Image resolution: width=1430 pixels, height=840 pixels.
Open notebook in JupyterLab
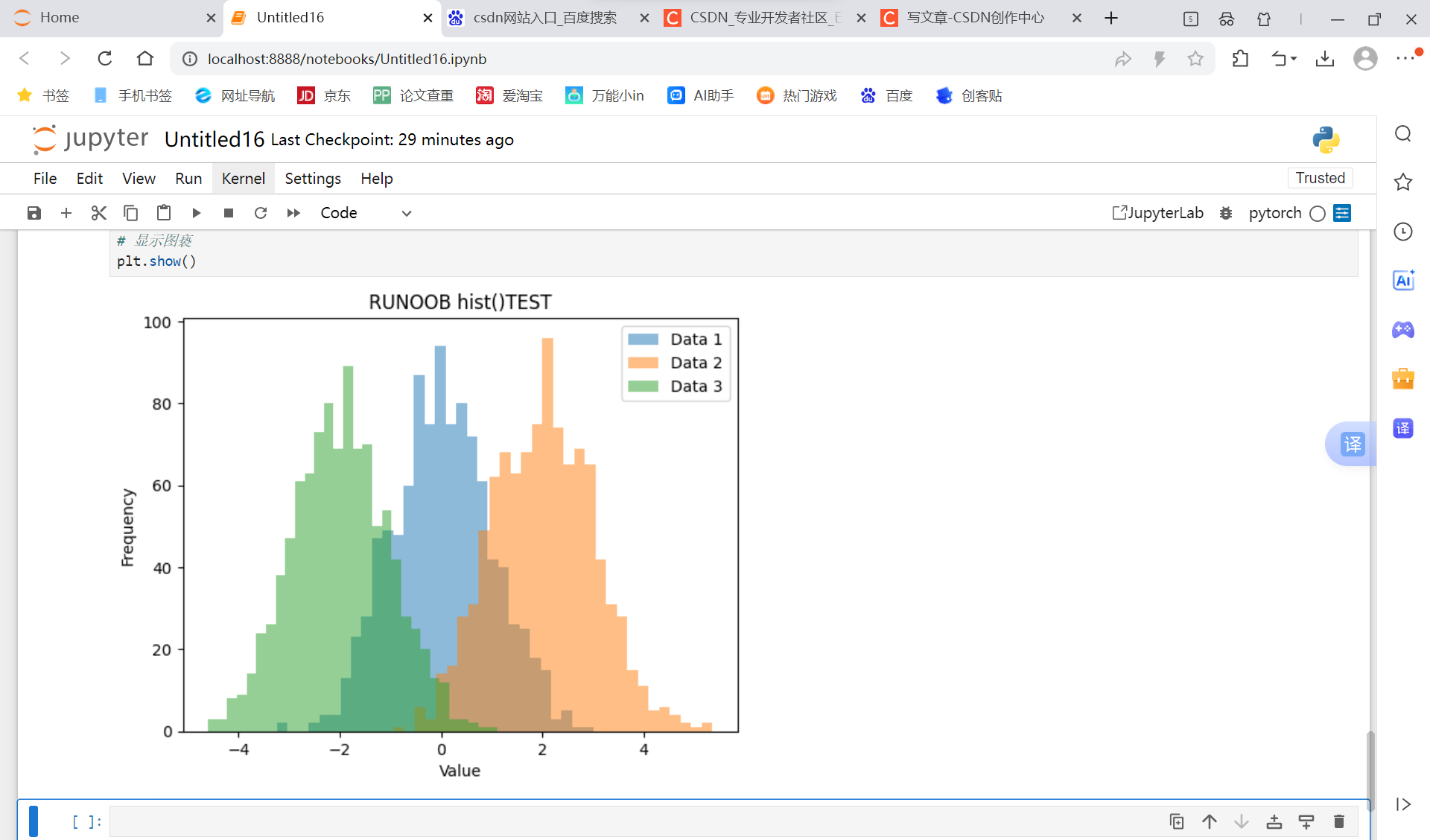click(1158, 213)
